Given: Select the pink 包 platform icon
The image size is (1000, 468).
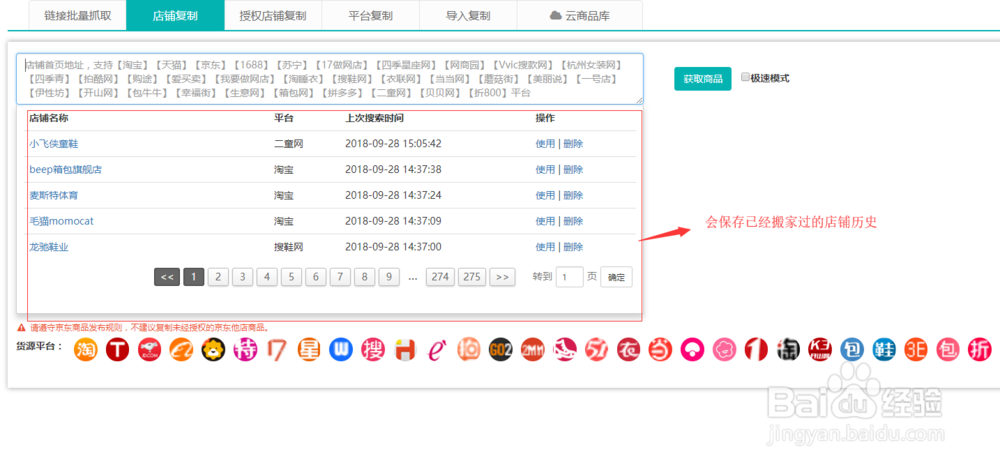Looking at the screenshot, I should tap(948, 349).
